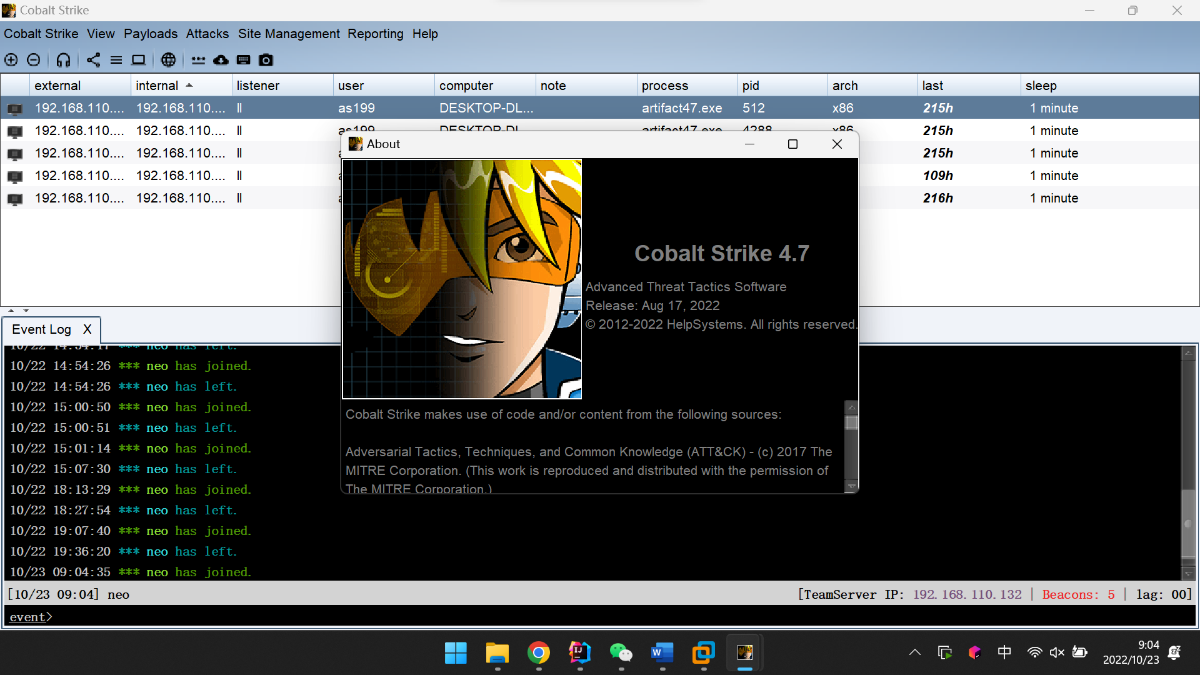This screenshot has height=675, width=1200.
Task: Open IntelliJ IDEA from taskbar
Action: [x=579, y=653]
